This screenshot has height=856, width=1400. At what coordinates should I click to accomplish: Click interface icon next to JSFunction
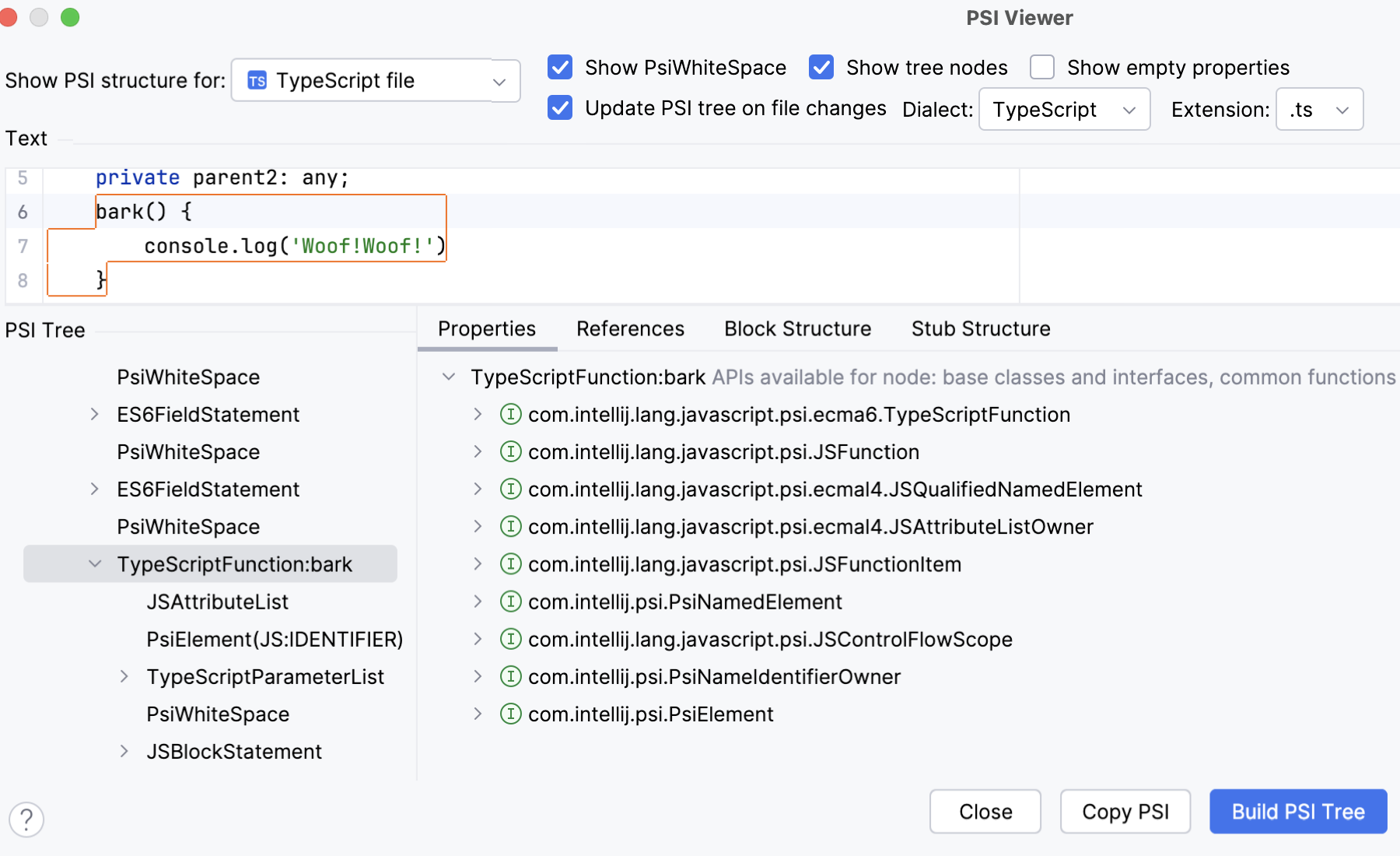[x=510, y=451]
